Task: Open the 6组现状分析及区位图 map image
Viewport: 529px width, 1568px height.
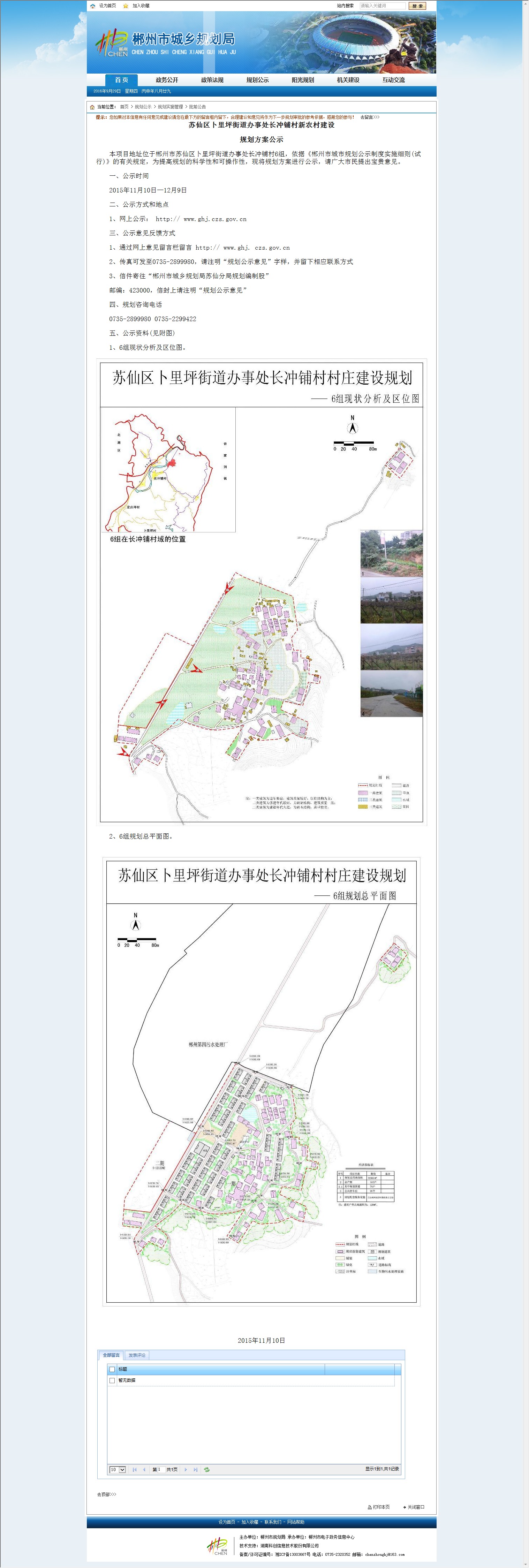Action: [261, 592]
